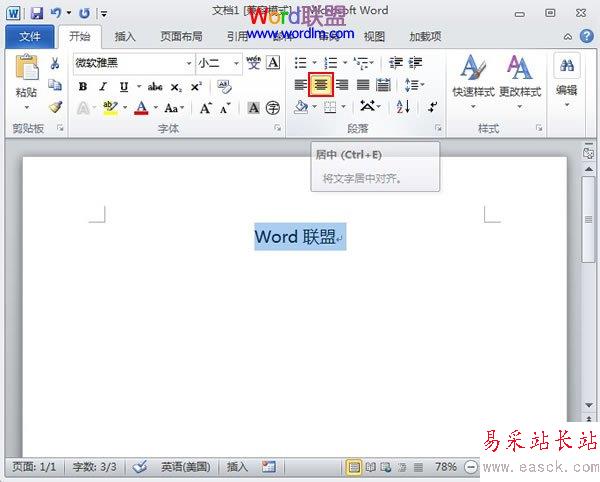Viewport: 600px width, 482px height.
Task: Click the 字数: 3/3 word count
Action: [x=95, y=467]
